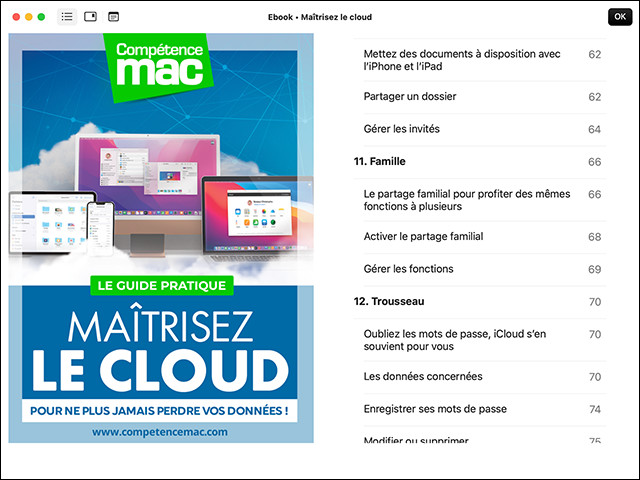Image resolution: width=640 pixels, height=480 pixels.
Task: Open chapter '11. Famille'
Action: tap(480, 162)
